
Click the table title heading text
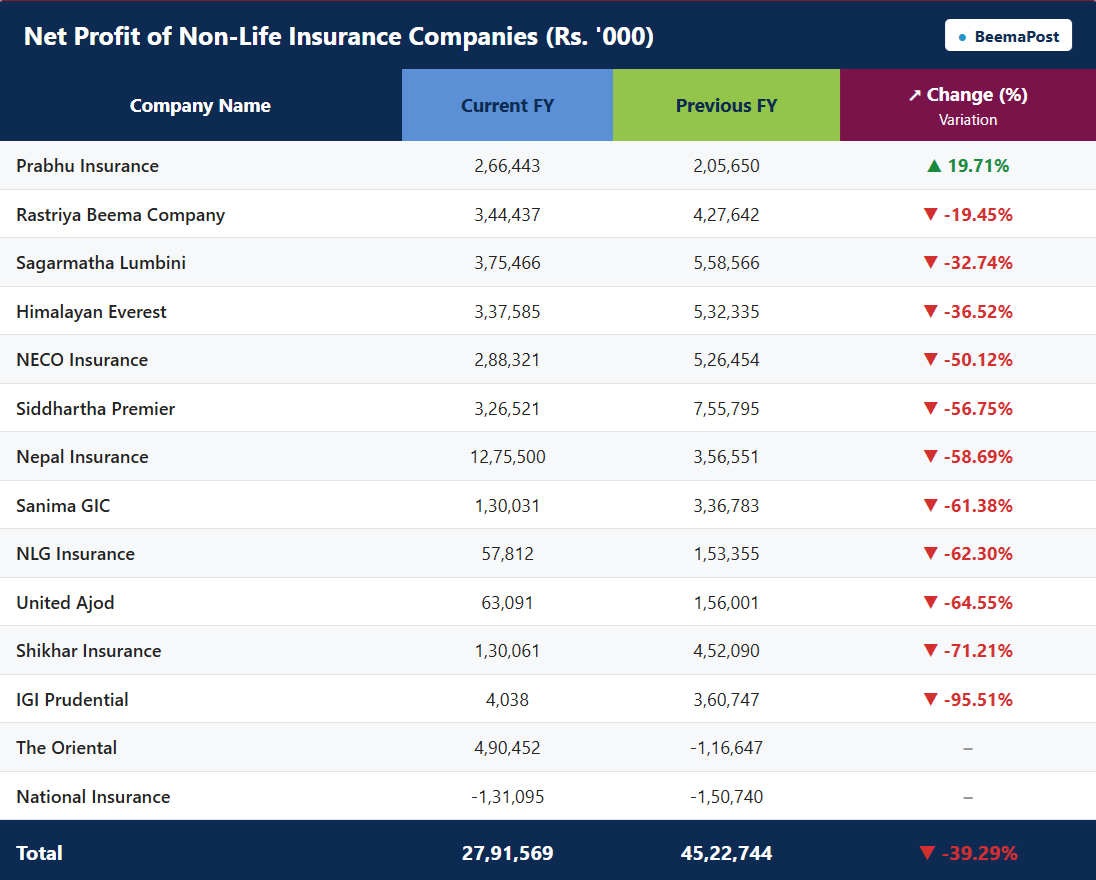point(339,36)
